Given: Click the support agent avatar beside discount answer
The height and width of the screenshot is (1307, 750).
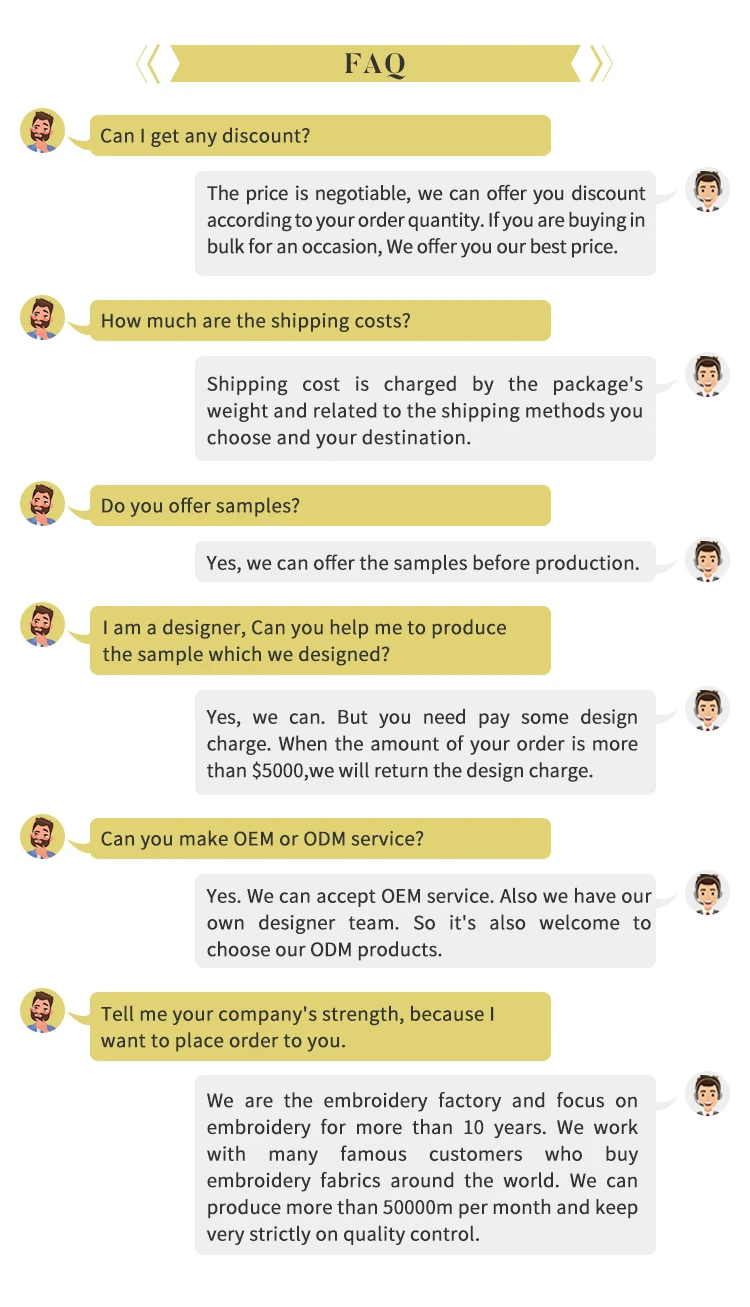Looking at the screenshot, I should 707,190.
